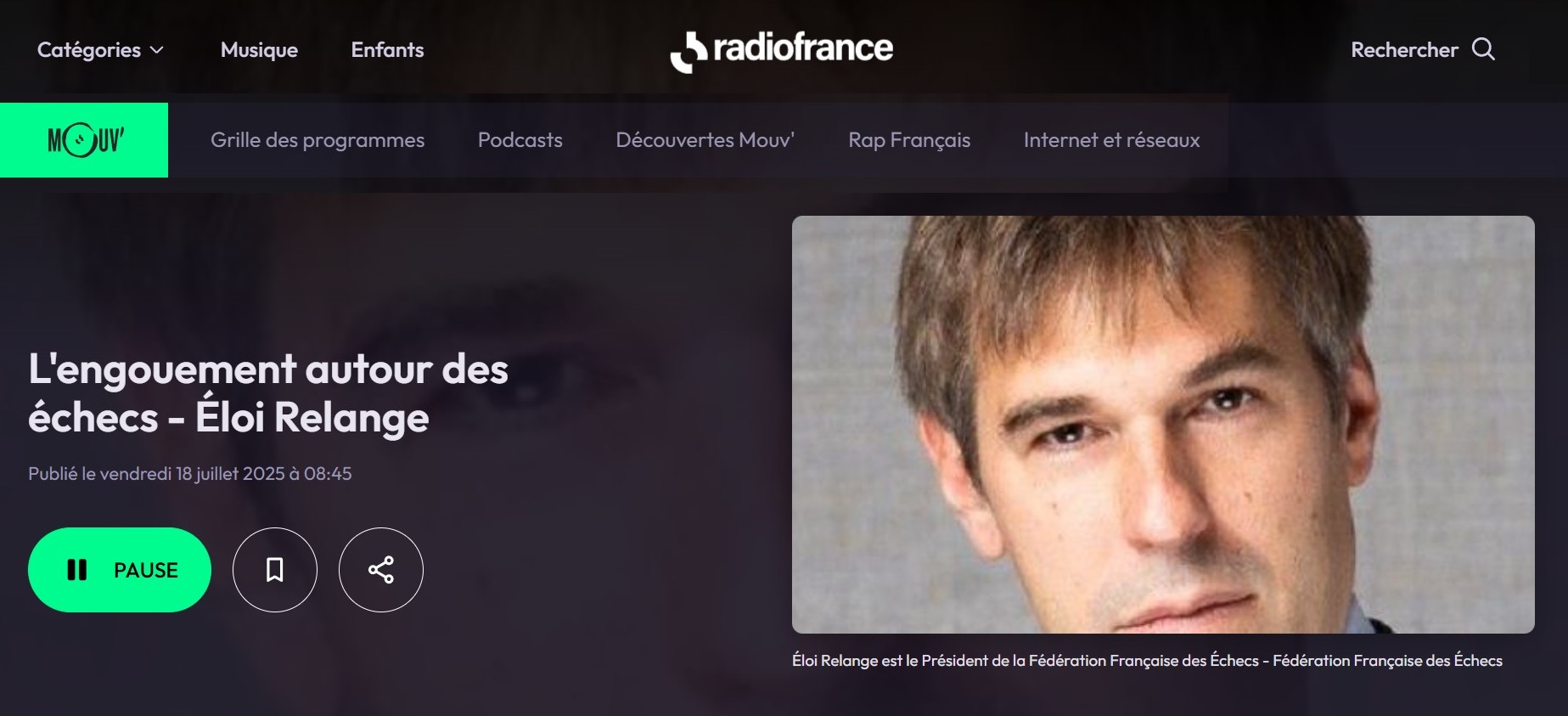1568x716 pixels.
Task: Click the photo caption about Fédération Française
Action: [1147, 661]
